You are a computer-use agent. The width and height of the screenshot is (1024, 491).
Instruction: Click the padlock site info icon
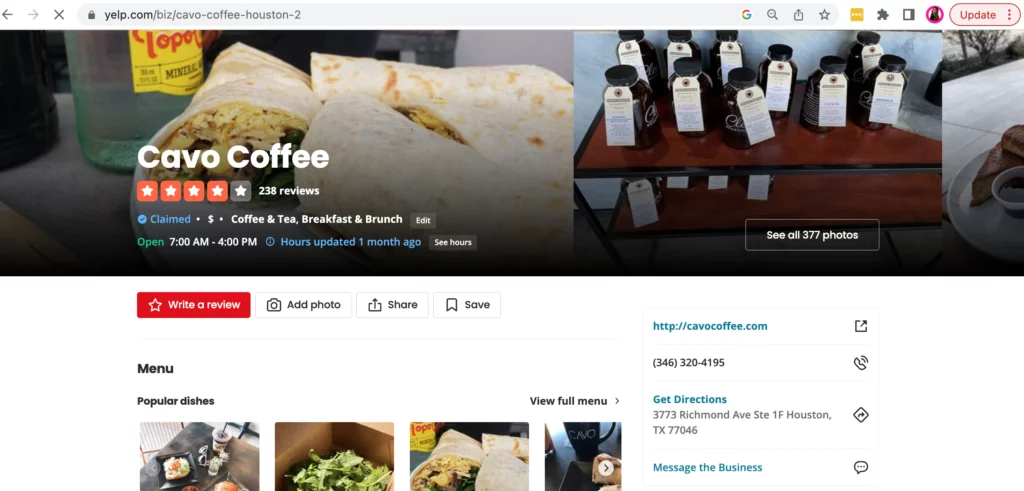91,14
